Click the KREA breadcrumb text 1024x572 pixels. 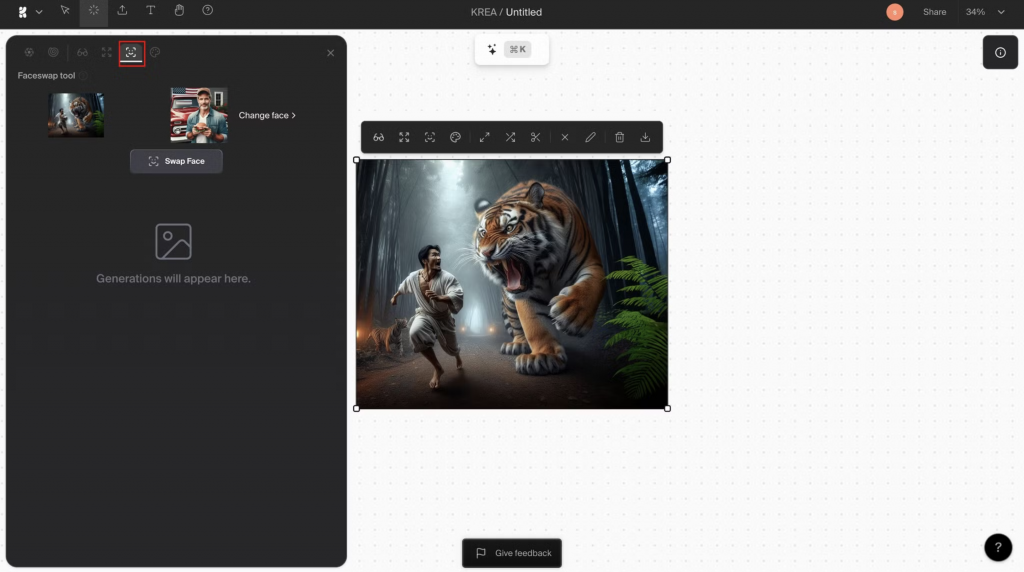click(484, 12)
